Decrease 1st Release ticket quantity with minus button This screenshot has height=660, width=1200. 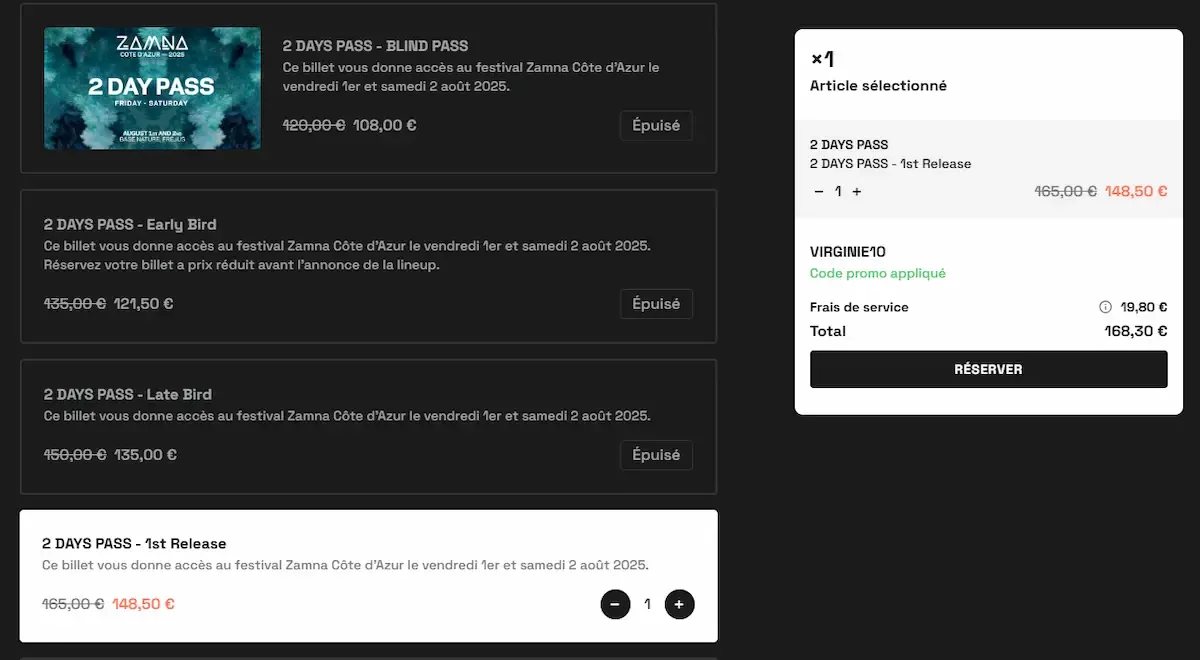tap(615, 604)
